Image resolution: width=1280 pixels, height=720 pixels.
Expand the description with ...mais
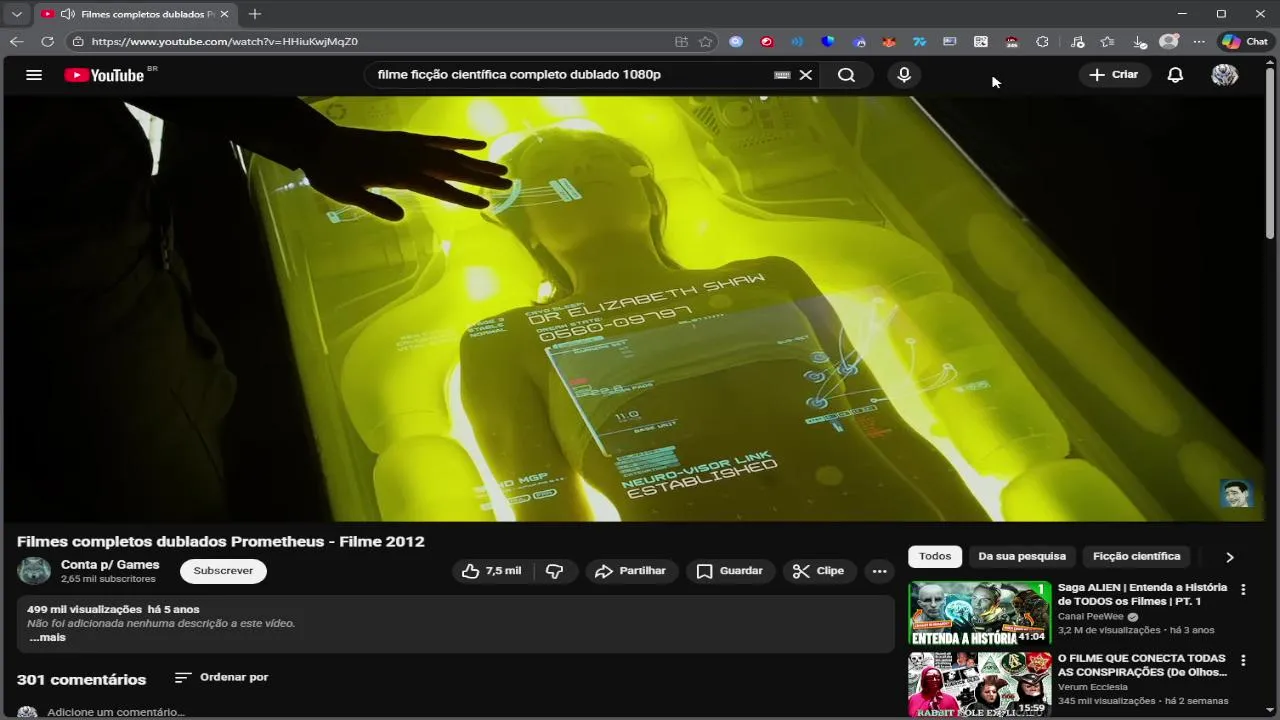[47, 637]
